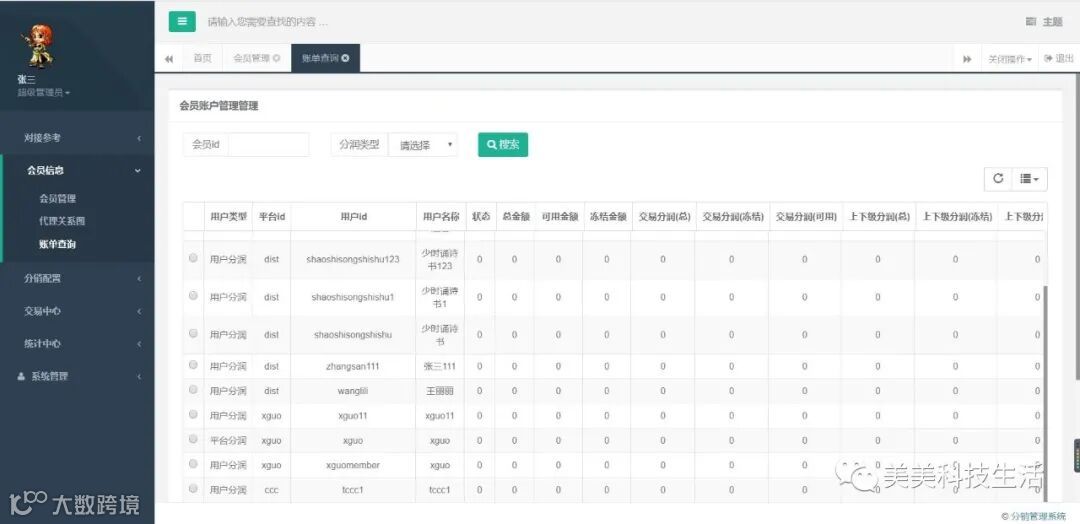Open 账单查询 in the sidebar

click(58, 244)
